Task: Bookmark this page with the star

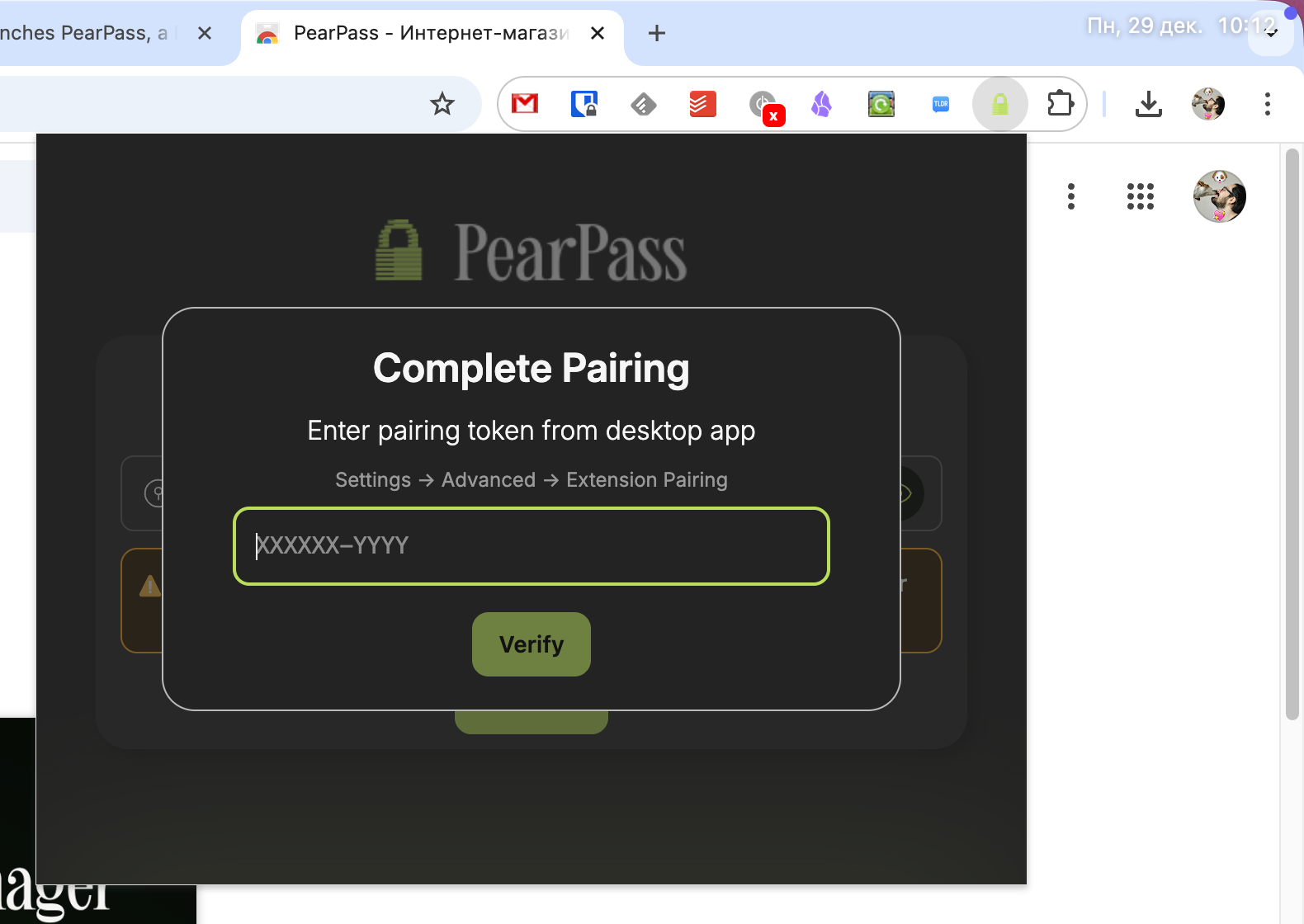Action: [442, 104]
